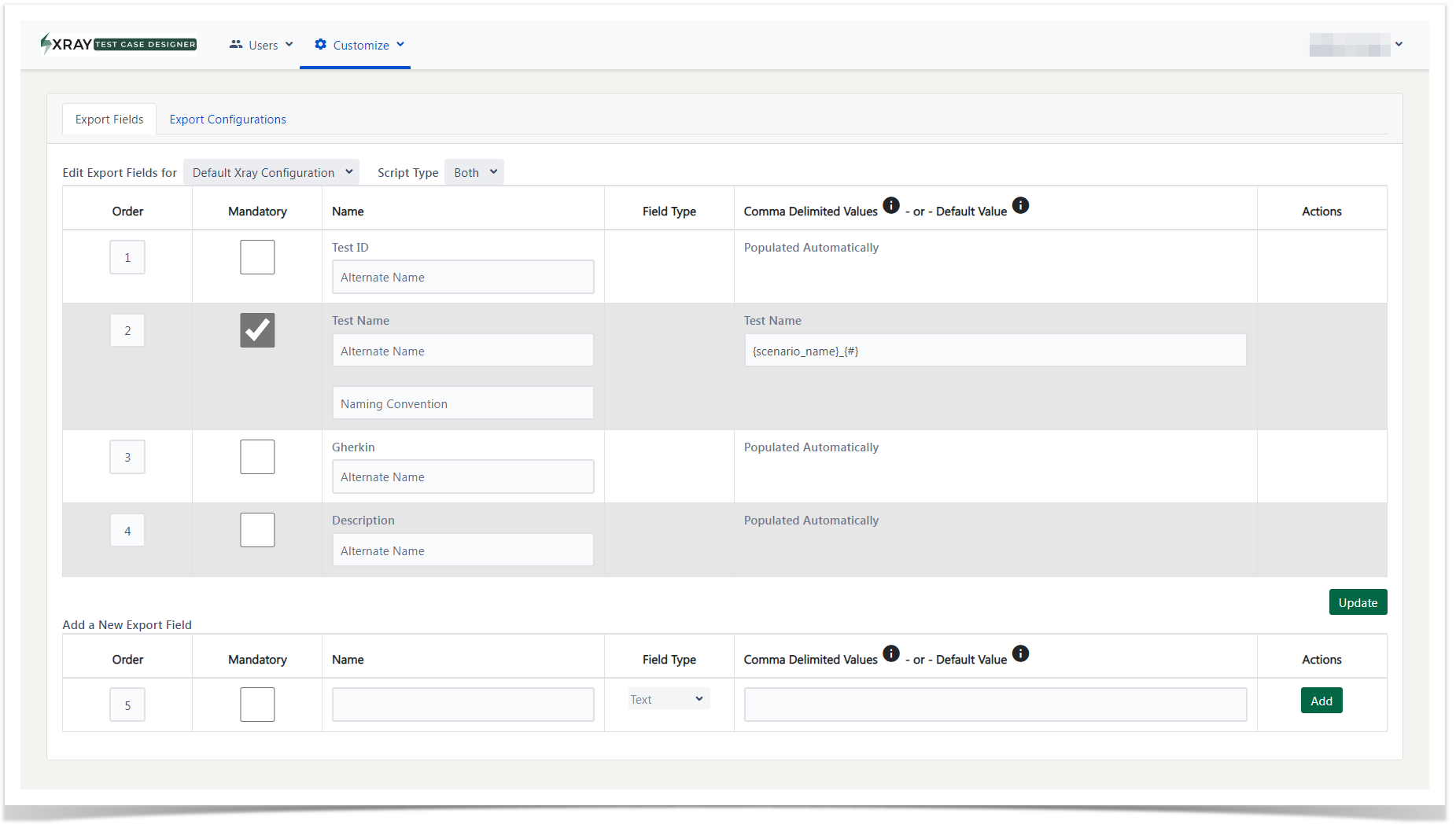Click the Users people icon

[x=236, y=45]
